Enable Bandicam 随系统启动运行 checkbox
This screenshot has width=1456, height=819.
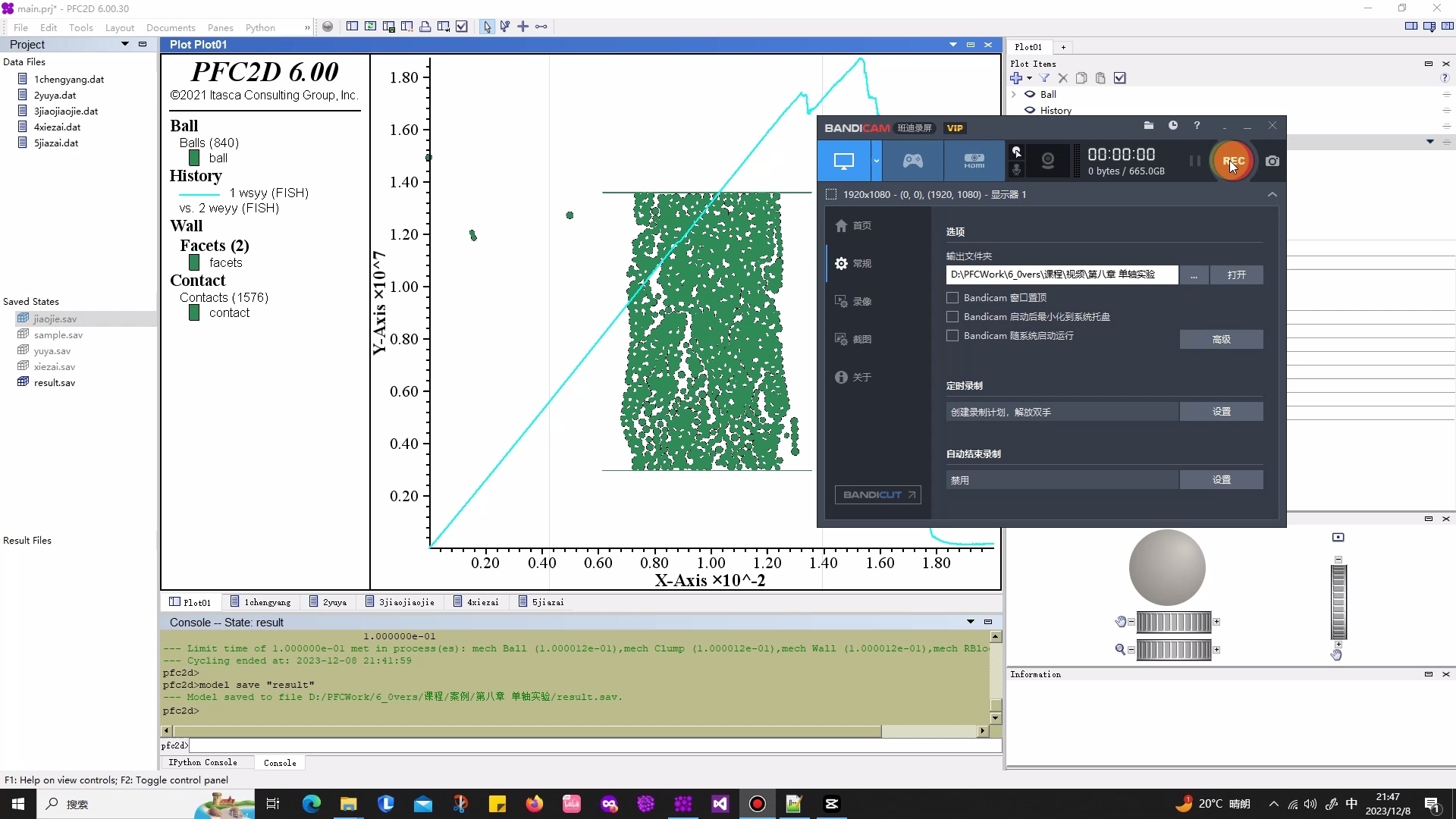tap(952, 335)
